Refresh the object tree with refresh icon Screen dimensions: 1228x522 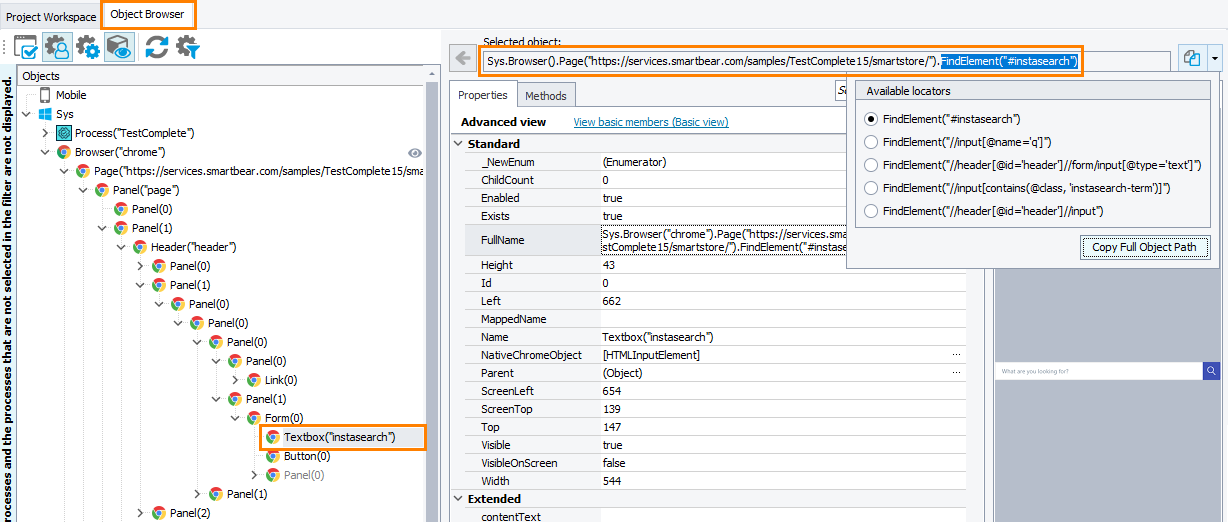[x=156, y=47]
